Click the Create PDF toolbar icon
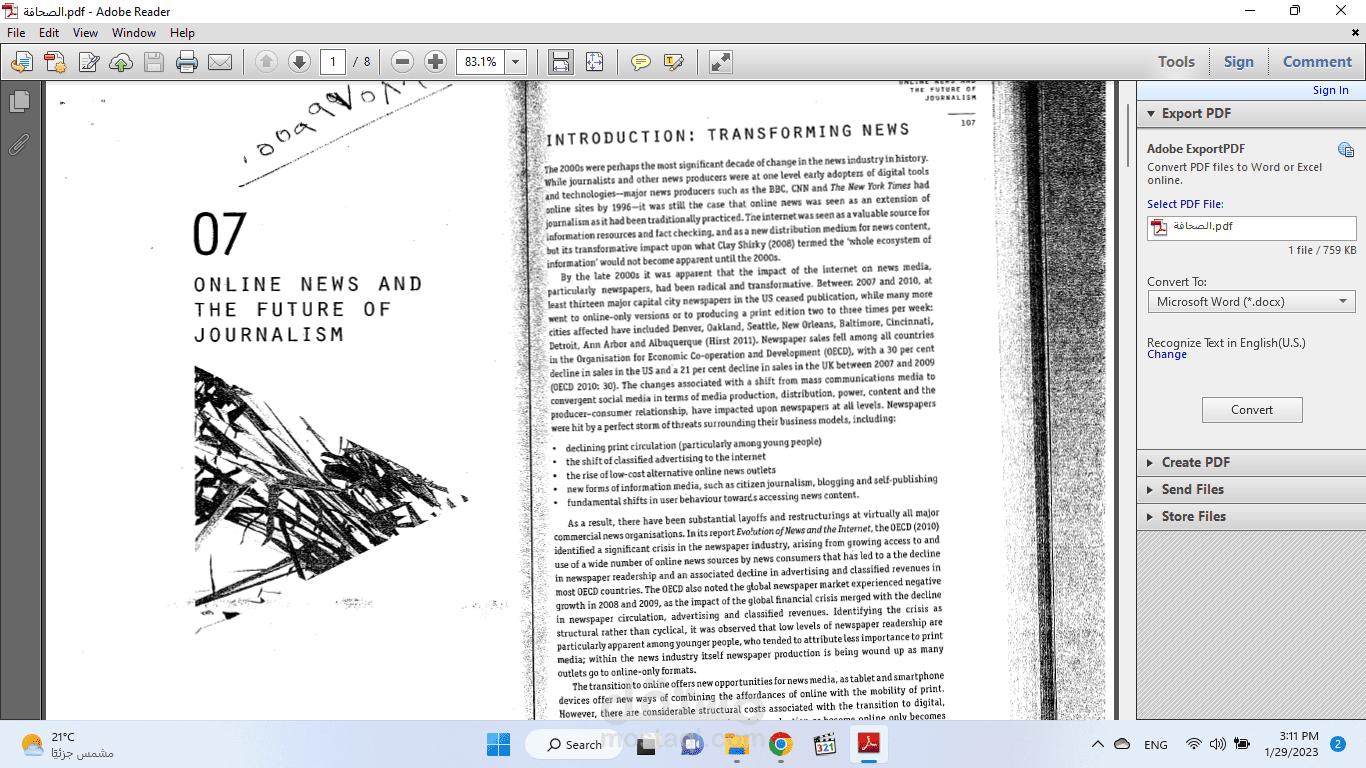Image resolution: width=1366 pixels, height=768 pixels. pos(55,62)
